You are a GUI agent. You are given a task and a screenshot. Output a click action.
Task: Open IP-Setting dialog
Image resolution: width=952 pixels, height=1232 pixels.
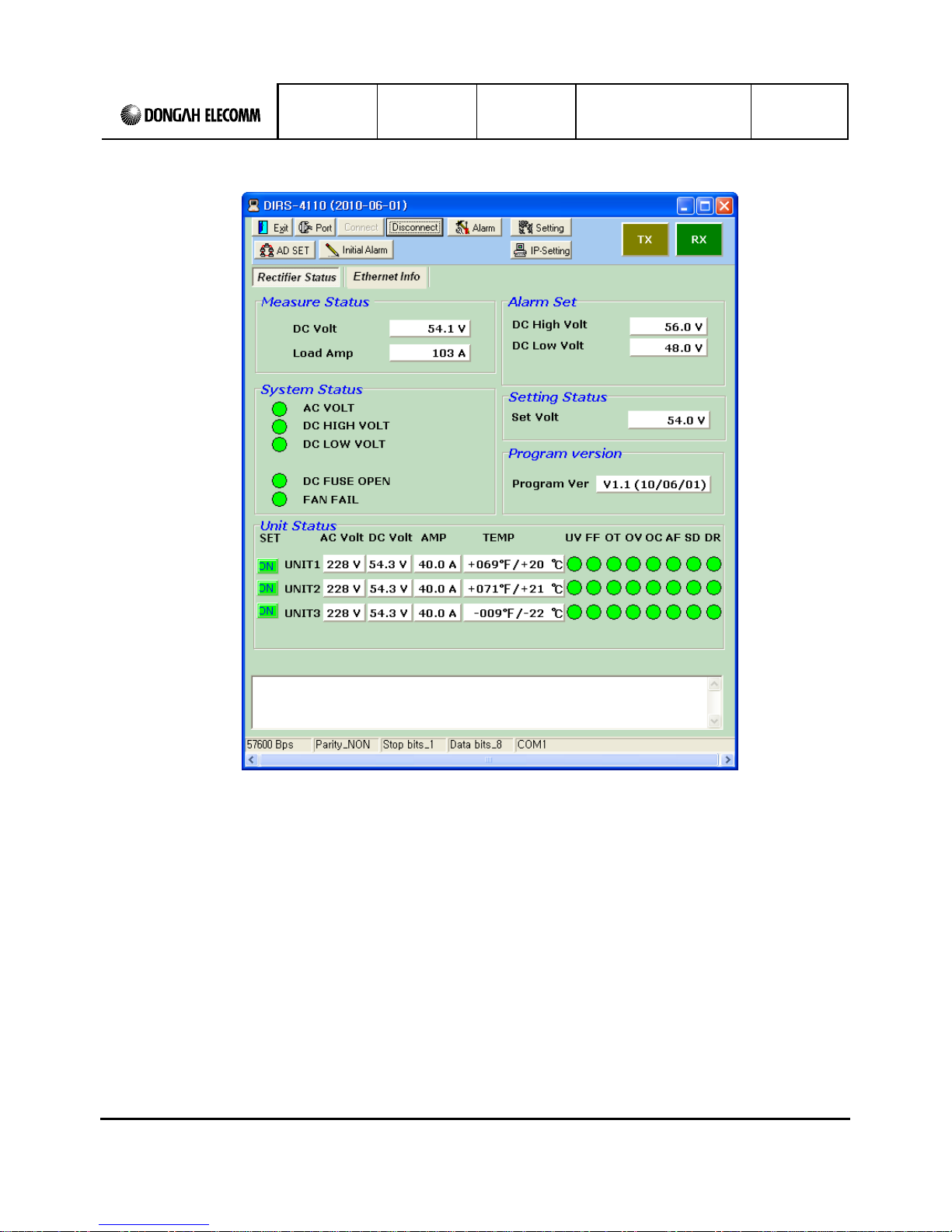click(541, 250)
